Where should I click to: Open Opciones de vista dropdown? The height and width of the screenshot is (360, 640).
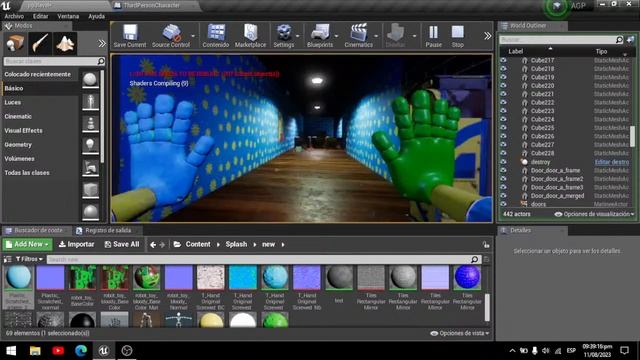pos(460,333)
